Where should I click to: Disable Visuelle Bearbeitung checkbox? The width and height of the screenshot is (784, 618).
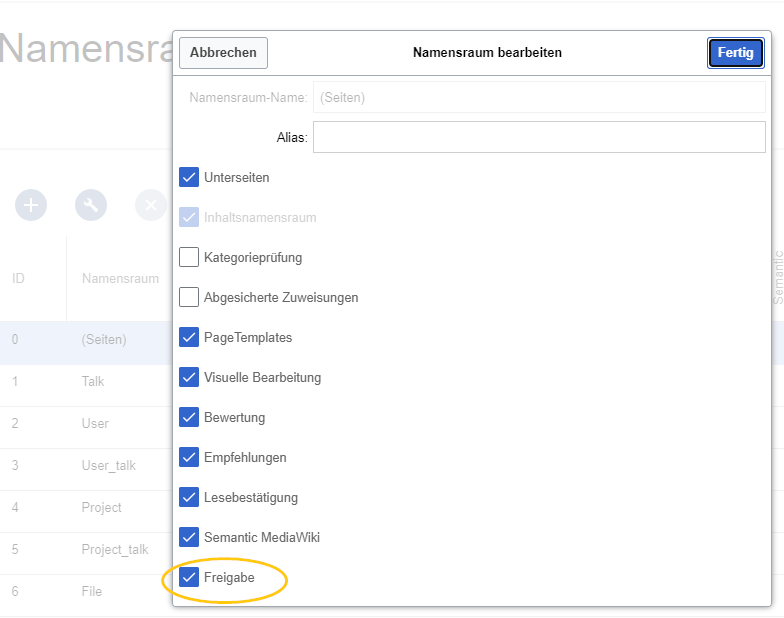pyautogui.click(x=189, y=377)
